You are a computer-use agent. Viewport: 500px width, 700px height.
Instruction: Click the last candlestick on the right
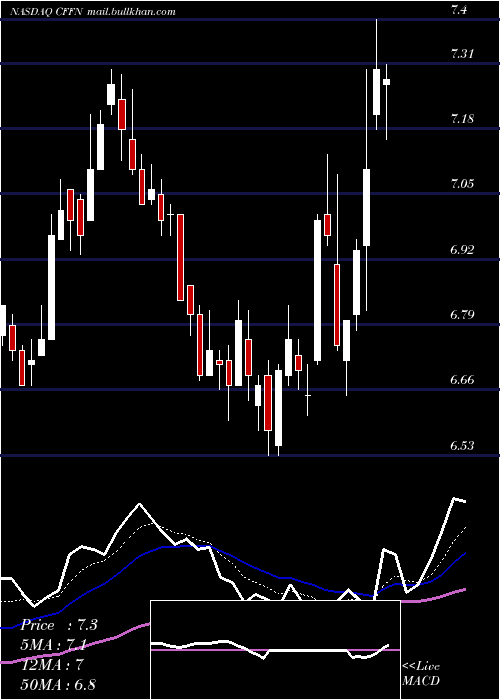387,102
